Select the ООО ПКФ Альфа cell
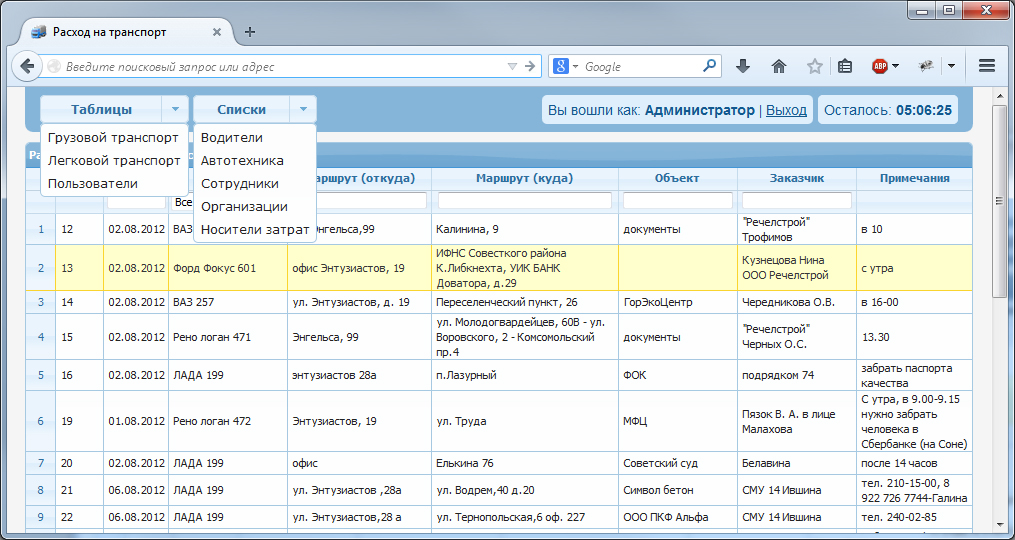 pos(678,517)
